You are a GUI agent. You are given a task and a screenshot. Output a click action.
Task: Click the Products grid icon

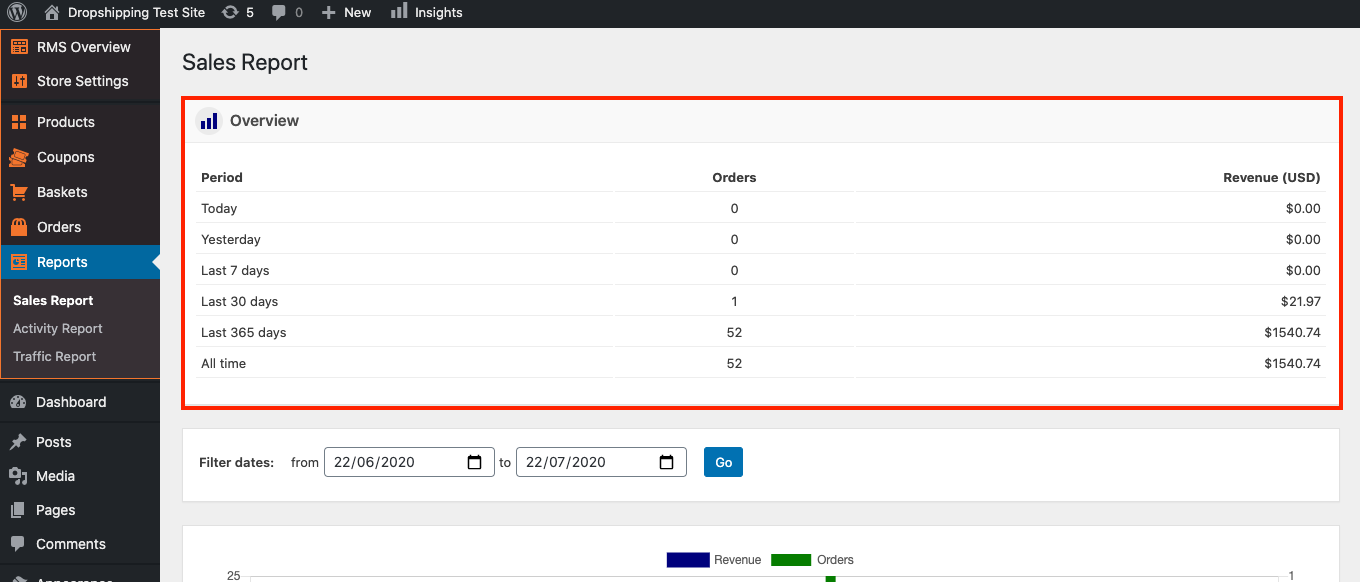[x=19, y=122]
